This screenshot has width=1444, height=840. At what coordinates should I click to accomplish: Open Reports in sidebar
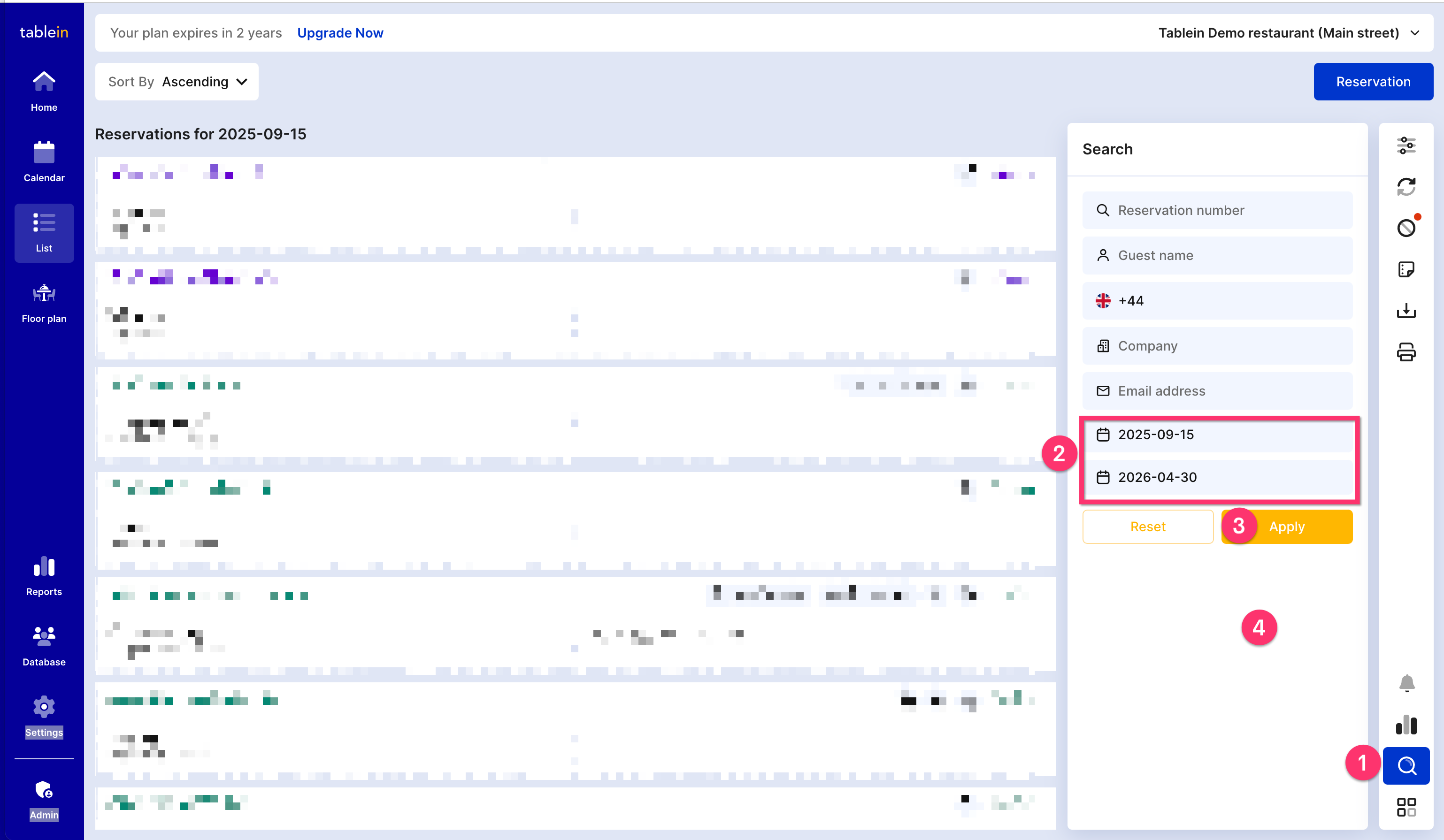coord(44,576)
